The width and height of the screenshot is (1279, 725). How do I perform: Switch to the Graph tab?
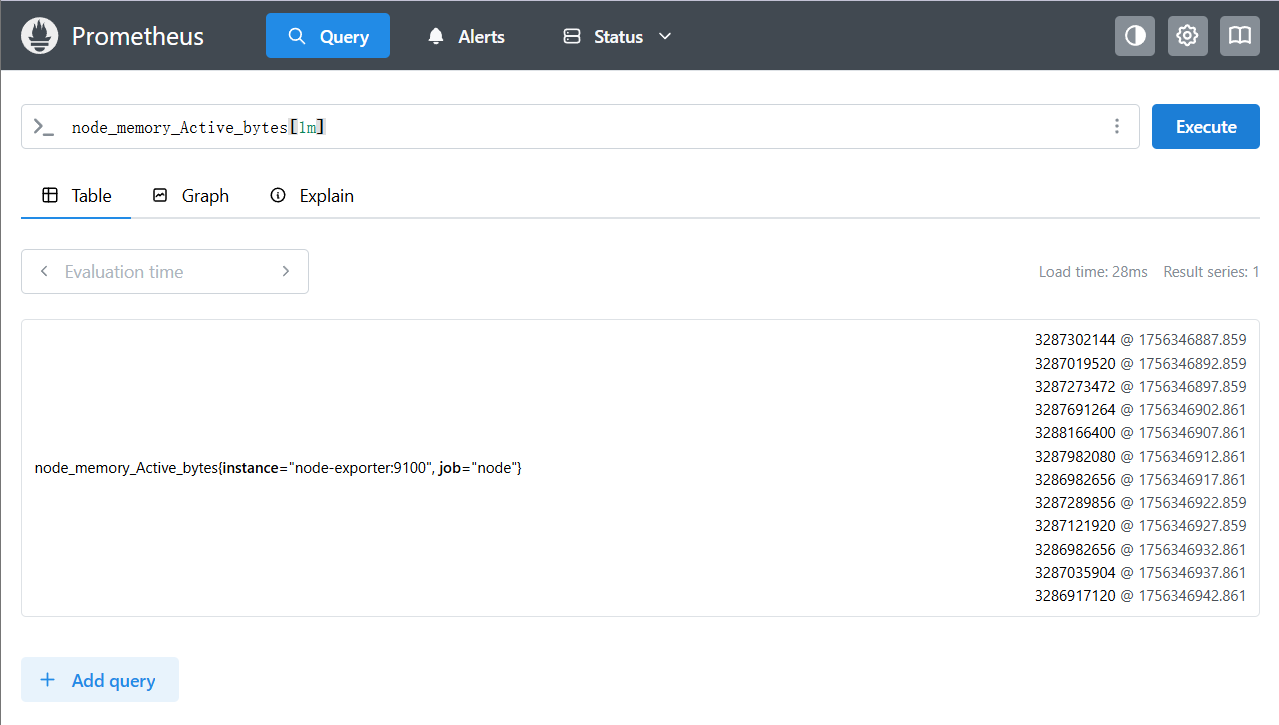pyautogui.click(x=190, y=196)
